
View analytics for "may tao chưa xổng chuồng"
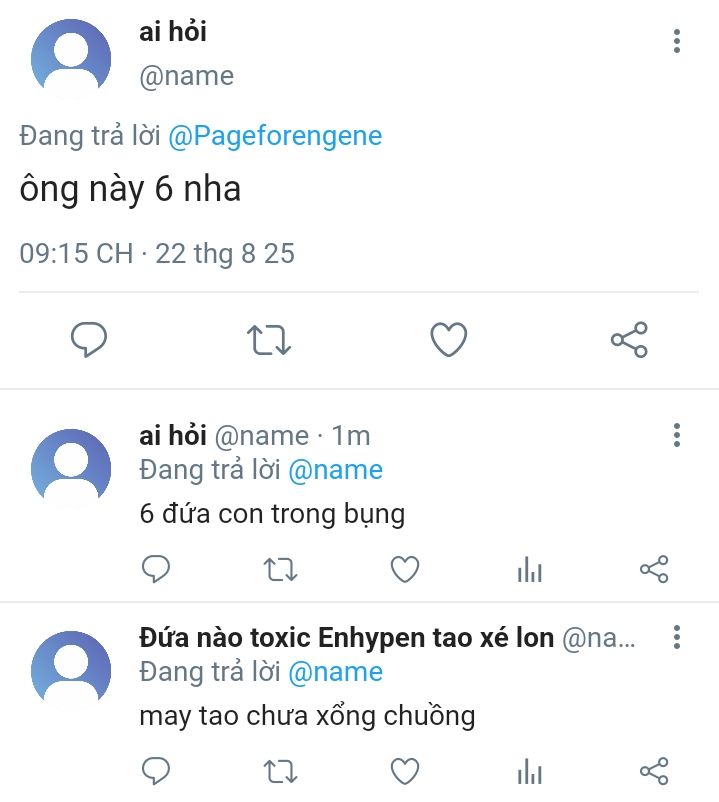pyautogui.click(x=529, y=771)
